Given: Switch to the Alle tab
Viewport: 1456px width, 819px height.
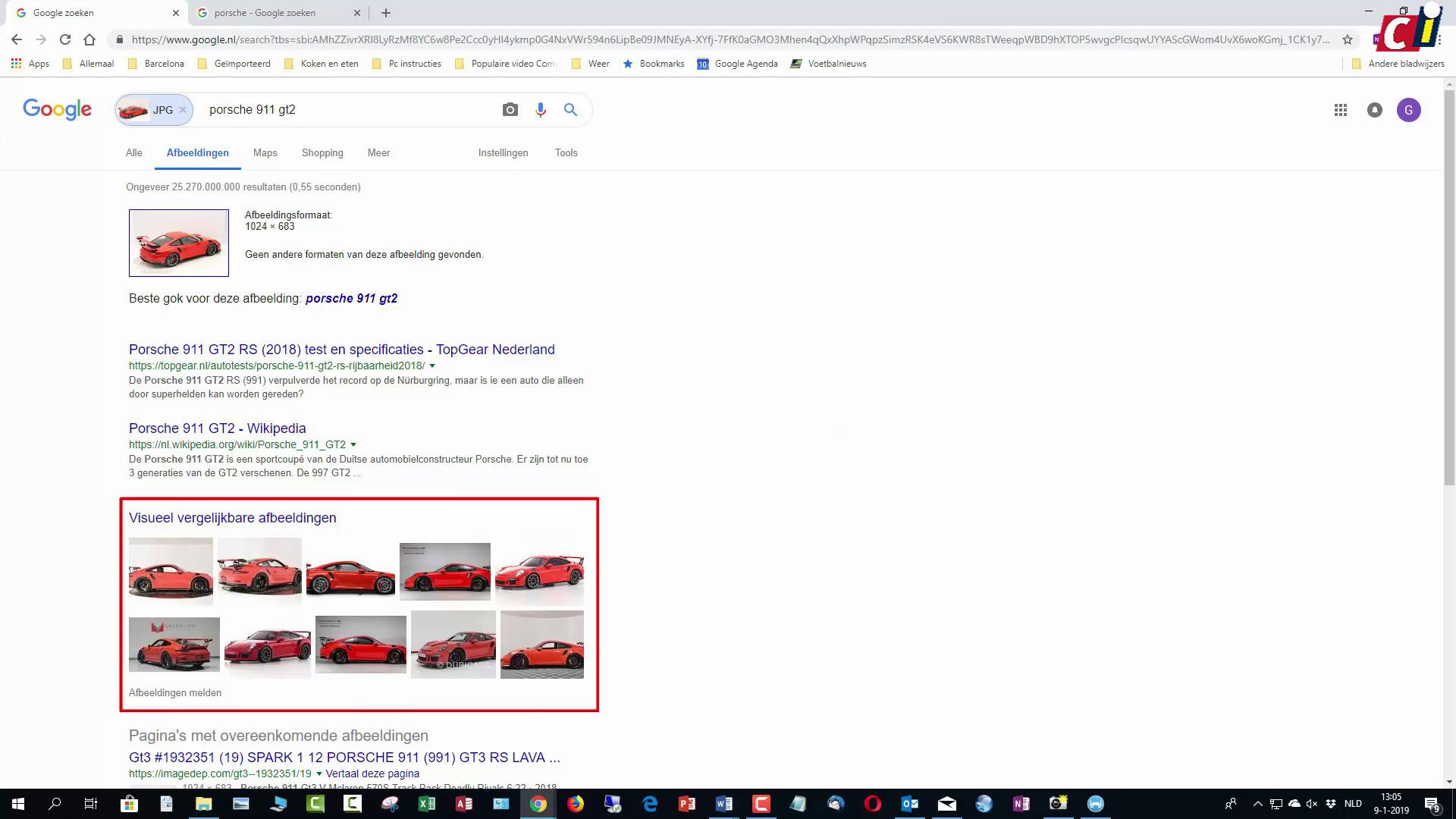Looking at the screenshot, I should point(133,152).
